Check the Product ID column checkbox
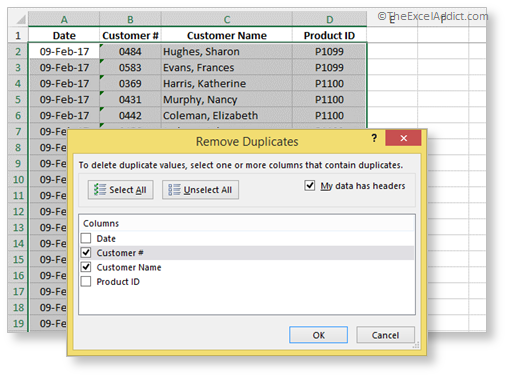507x377 pixels. [86, 281]
